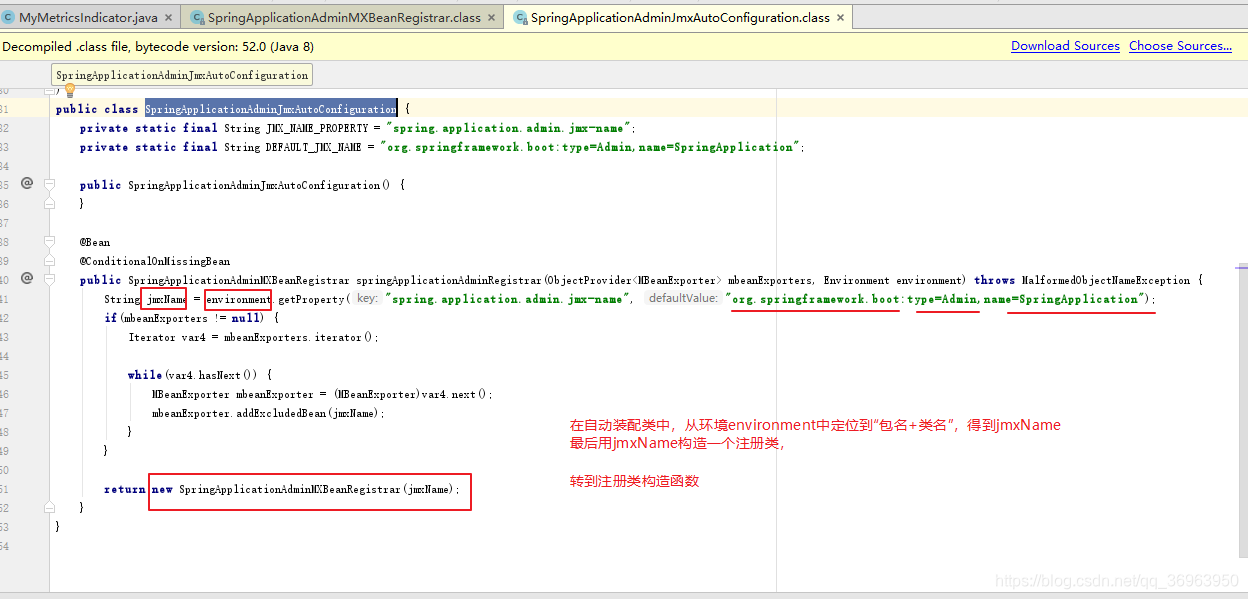Click the class icon on SpringApplicationAdminJmxAutoConfiguration.class tab

pyautogui.click(x=520, y=18)
